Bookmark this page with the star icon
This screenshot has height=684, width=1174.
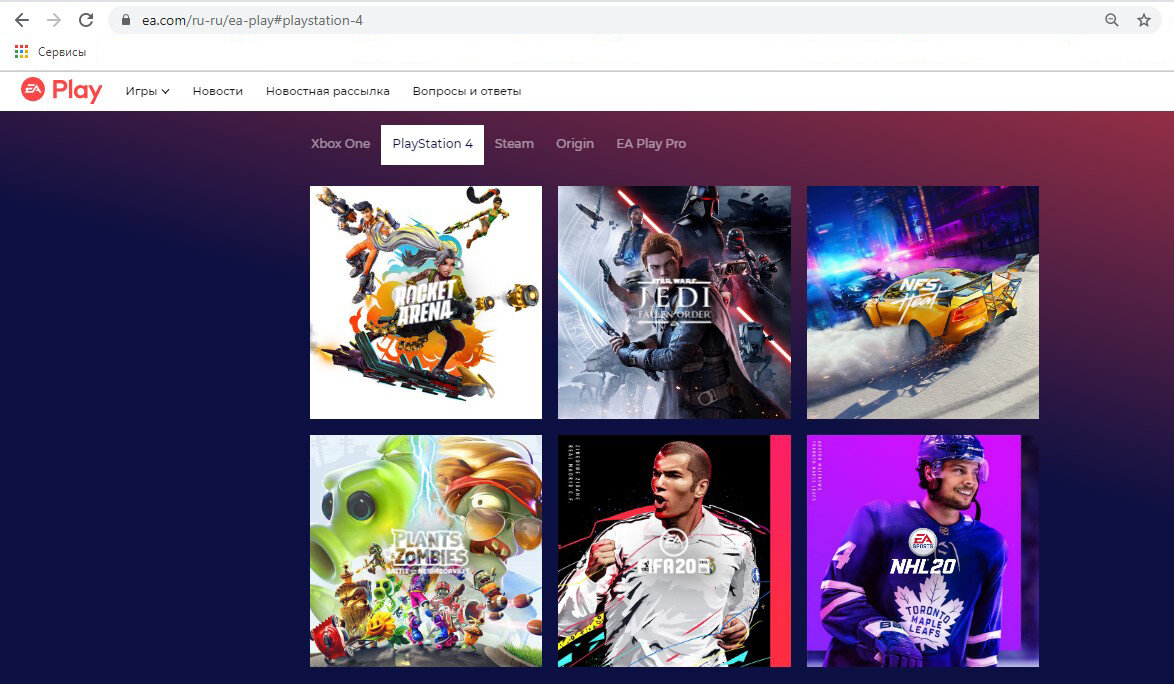1143,20
